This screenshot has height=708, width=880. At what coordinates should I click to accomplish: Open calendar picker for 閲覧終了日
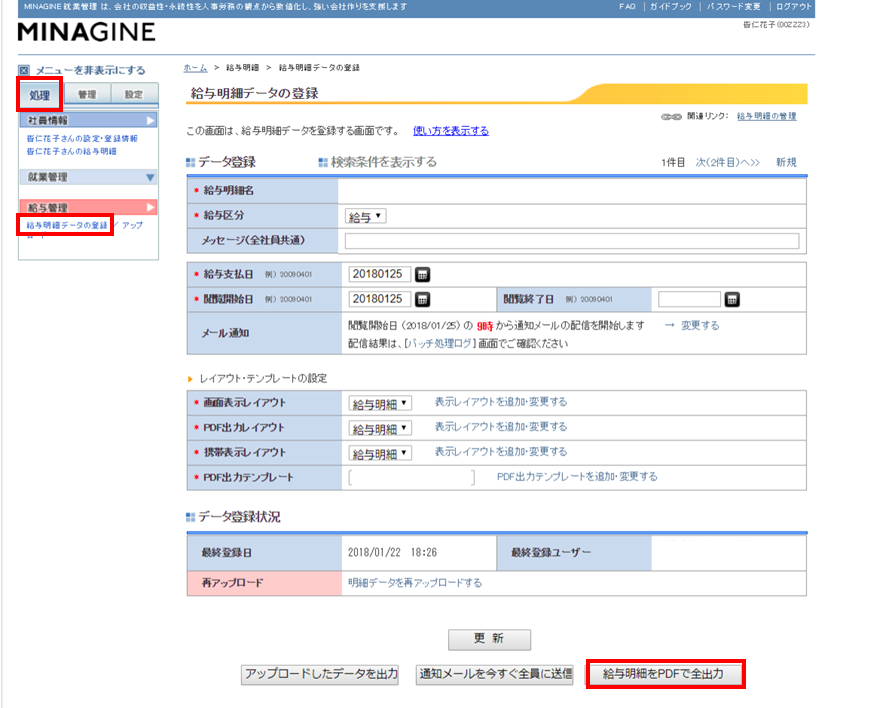(x=732, y=300)
